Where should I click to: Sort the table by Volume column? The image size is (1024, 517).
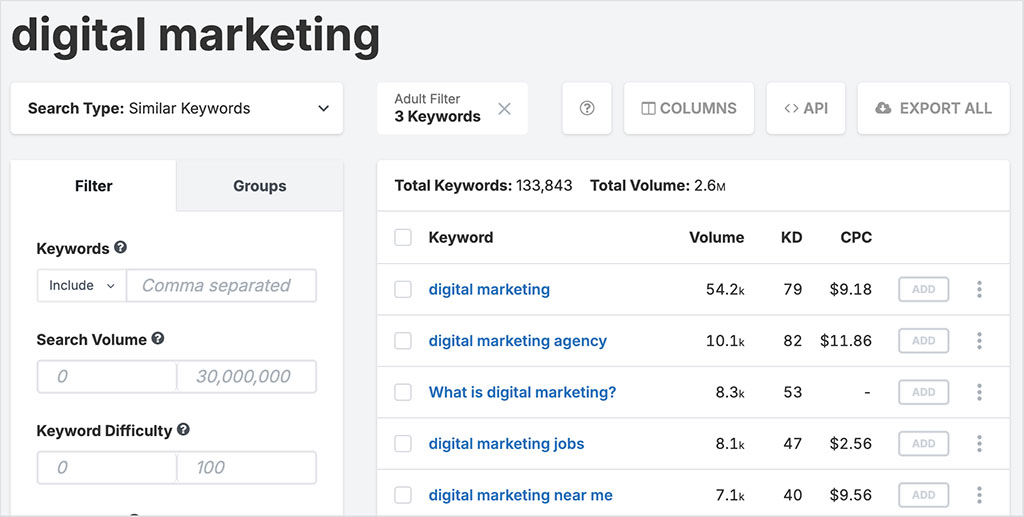click(716, 238)
